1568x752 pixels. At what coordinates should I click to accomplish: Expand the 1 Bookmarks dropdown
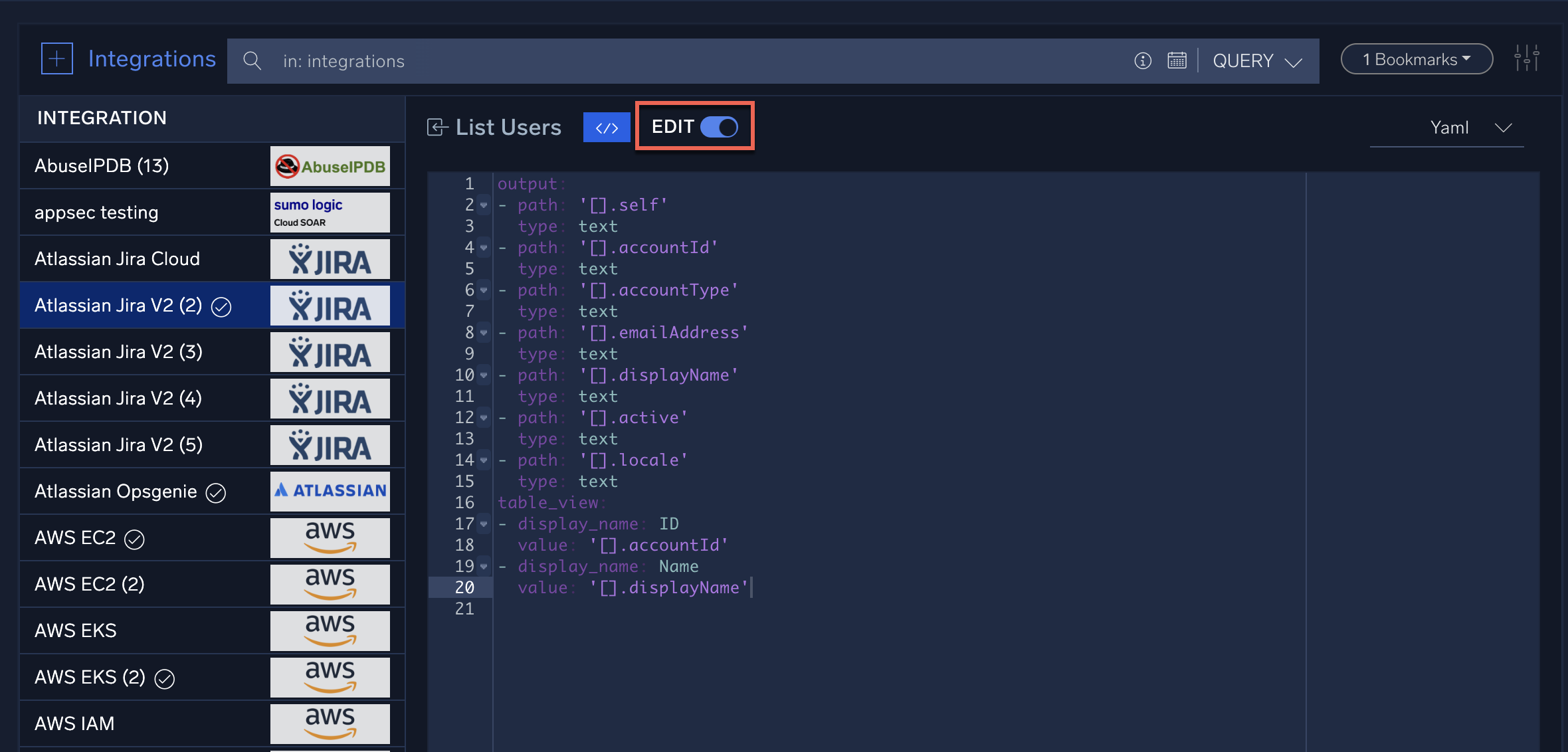click(1416, 58)
